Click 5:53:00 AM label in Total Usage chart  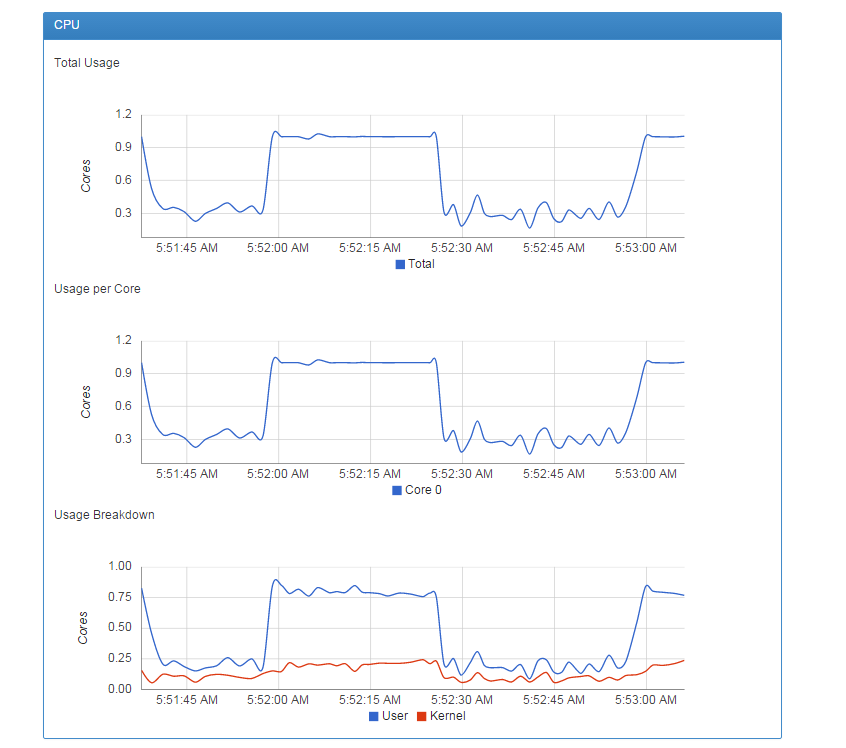646,248
